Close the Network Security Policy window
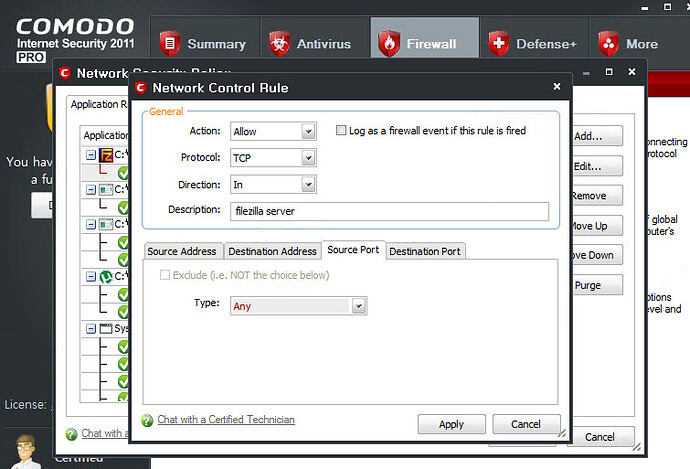Image resolution: width=690 pixels, height=469 pixels. pos(632,71)
